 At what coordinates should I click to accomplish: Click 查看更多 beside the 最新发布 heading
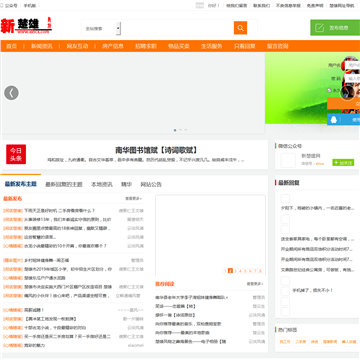pyautogui.click(x=134, y=198)
